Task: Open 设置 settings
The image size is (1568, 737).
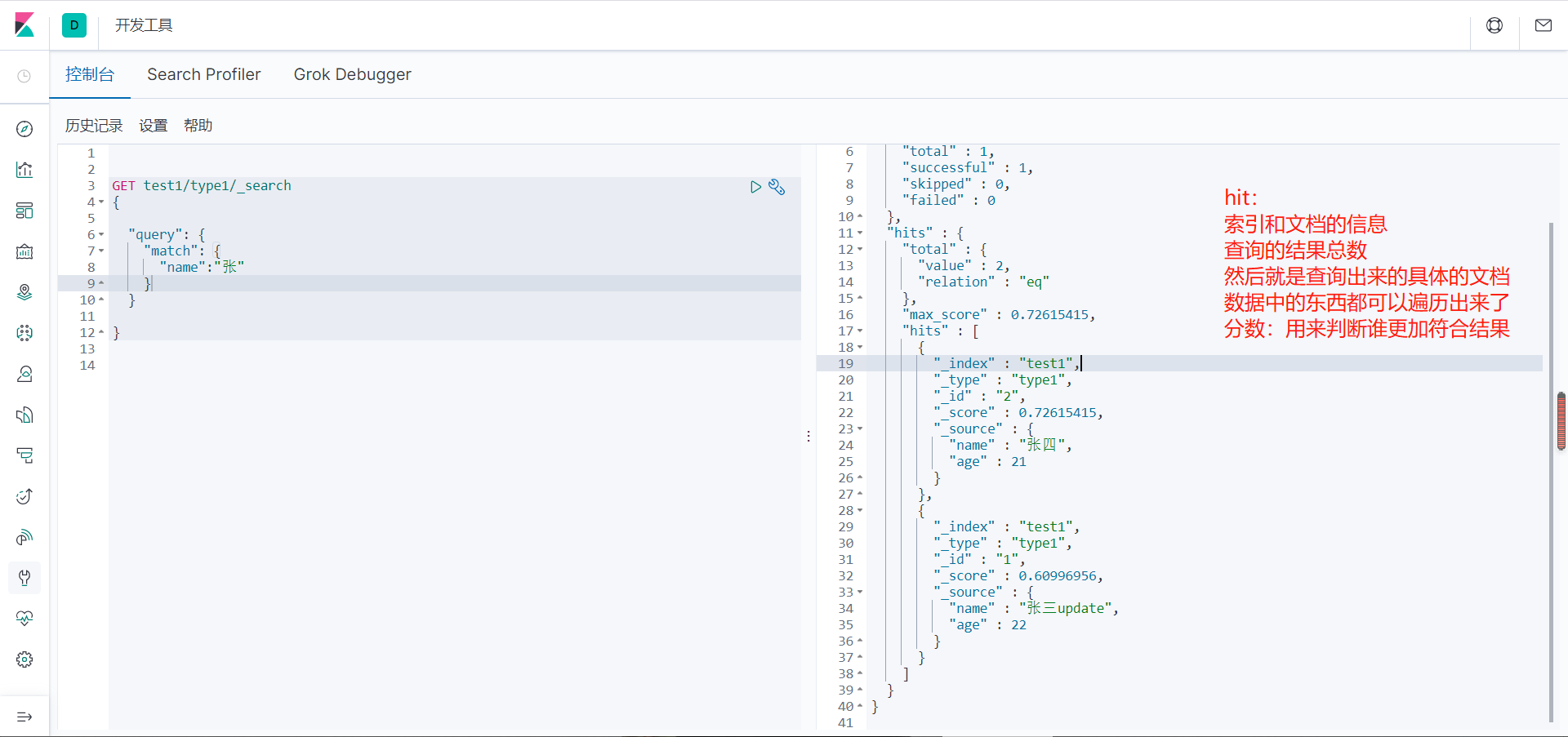Action: [x=154, y=126]
